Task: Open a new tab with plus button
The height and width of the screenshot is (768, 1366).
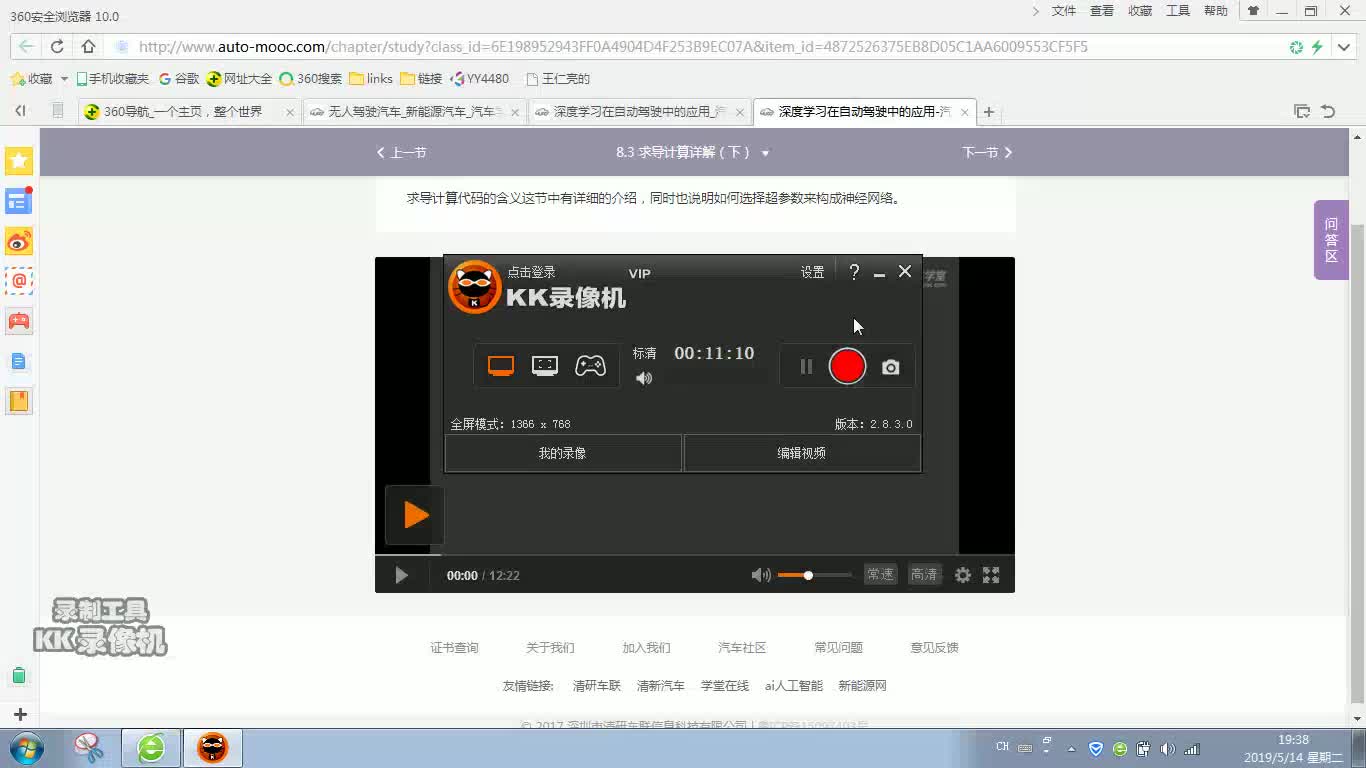Action: pos(989,112)
